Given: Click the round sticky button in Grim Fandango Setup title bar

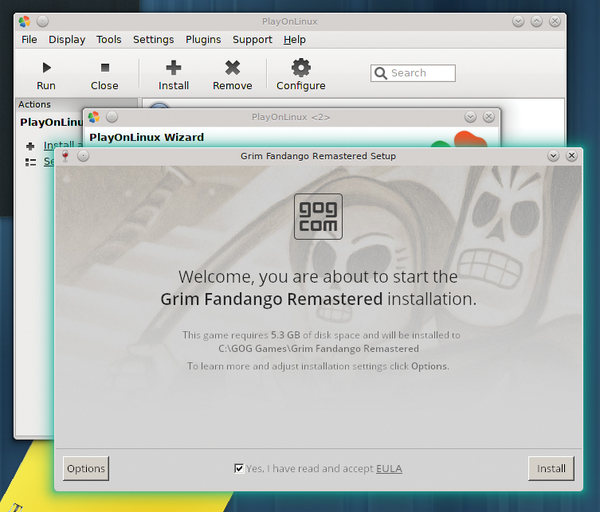Looking at the screenshot, I should (83, 156).
